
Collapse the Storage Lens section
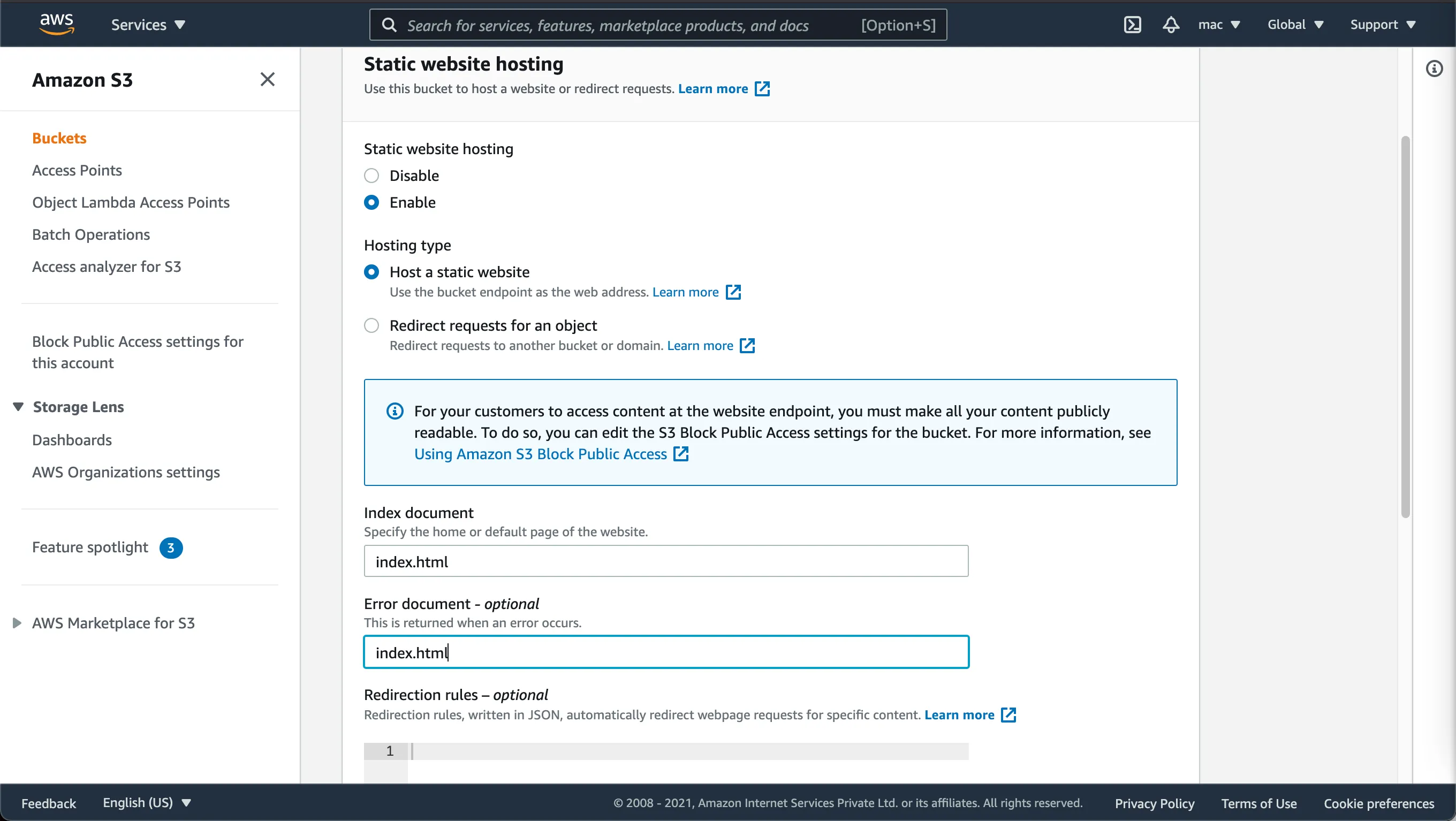click(x=18, y=407)
